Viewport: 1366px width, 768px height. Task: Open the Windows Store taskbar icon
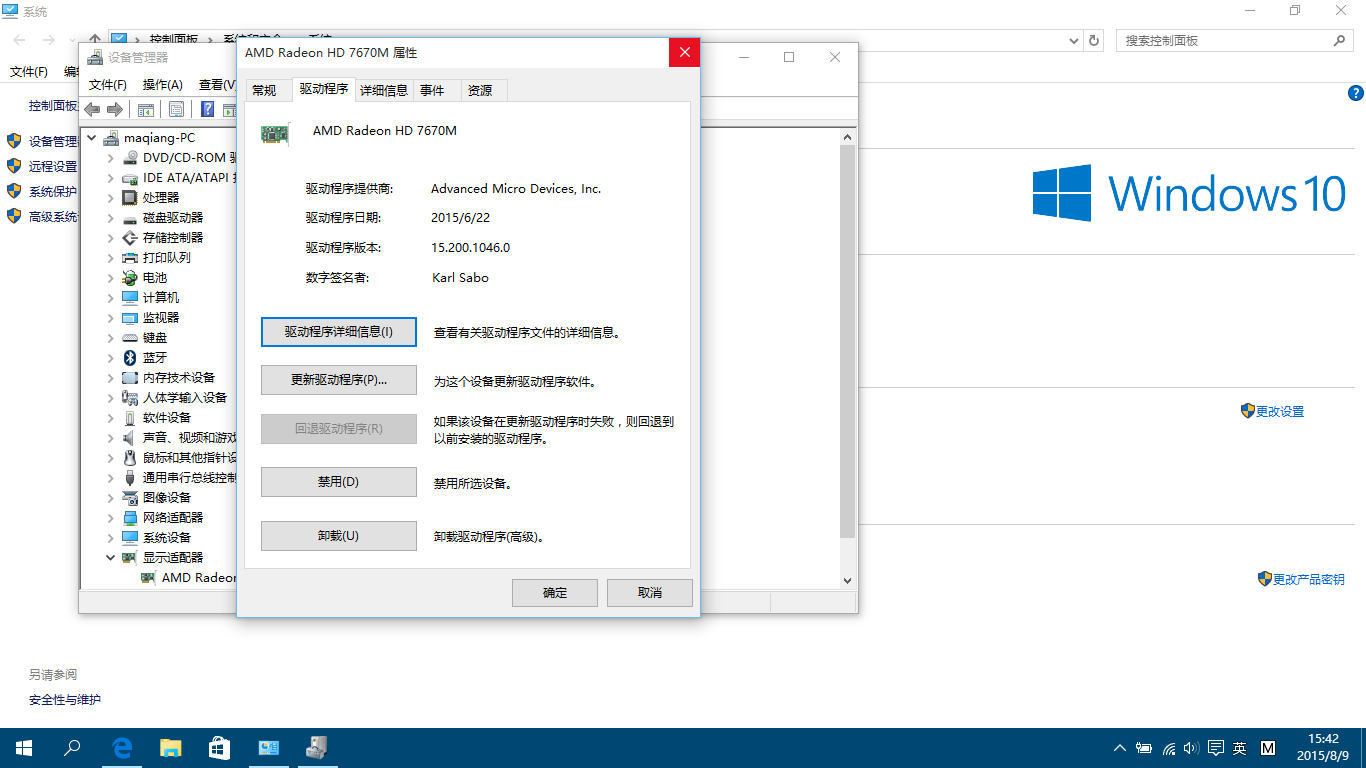220,748
